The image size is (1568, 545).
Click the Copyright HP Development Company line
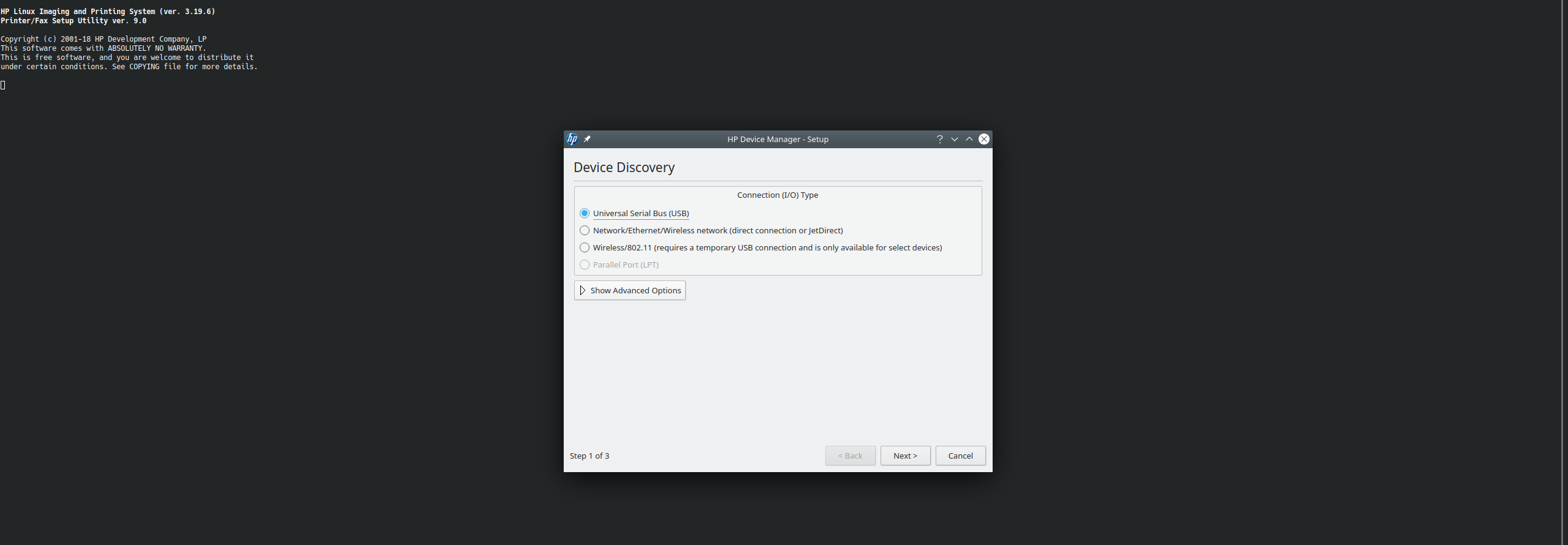[104, 39]
